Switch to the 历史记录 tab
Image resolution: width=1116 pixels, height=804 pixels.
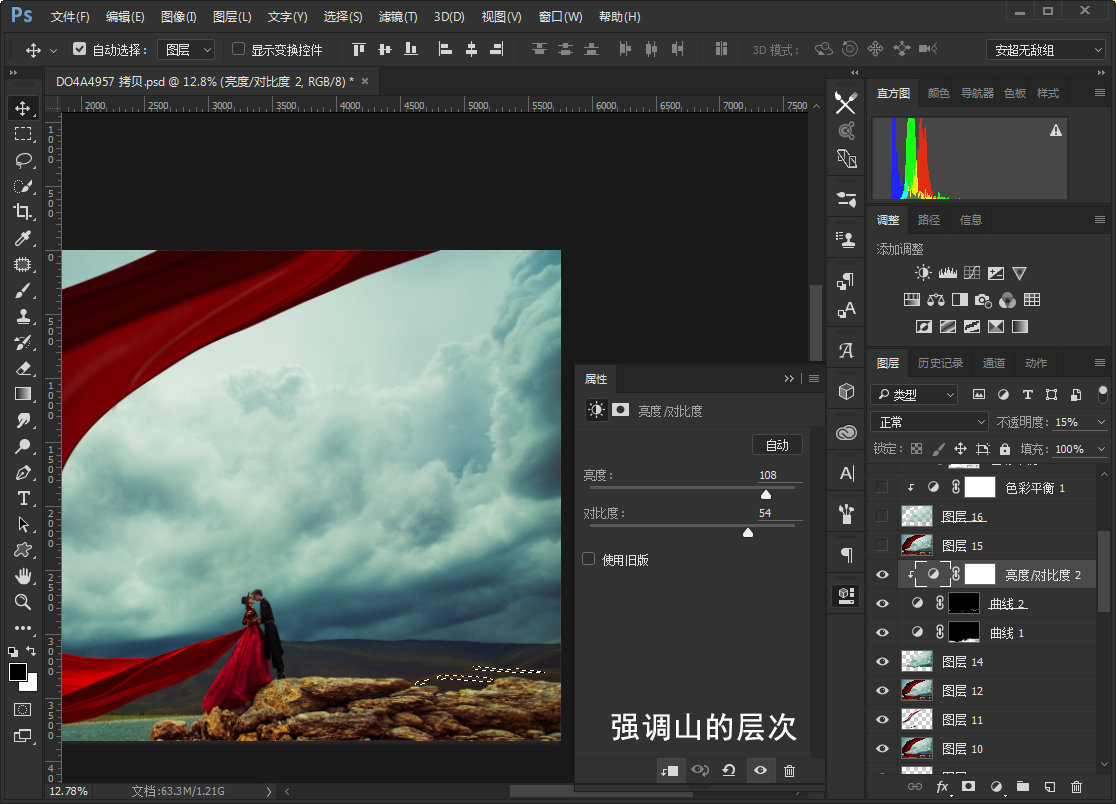[x=940, y=363]
